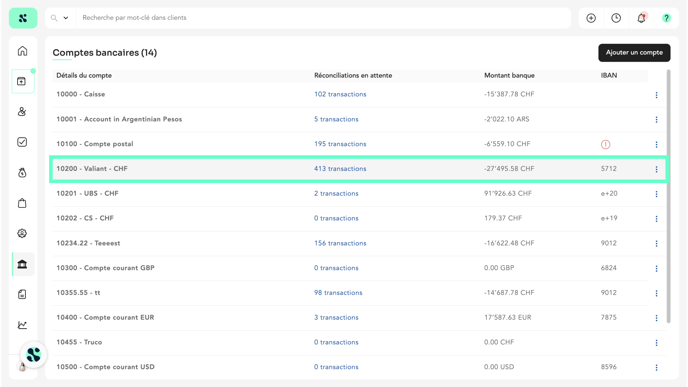Screen dimensions: 688x387
Task: Open the Home icon in the sidebar
Action: pyautogui.click(x=22, y=51)
